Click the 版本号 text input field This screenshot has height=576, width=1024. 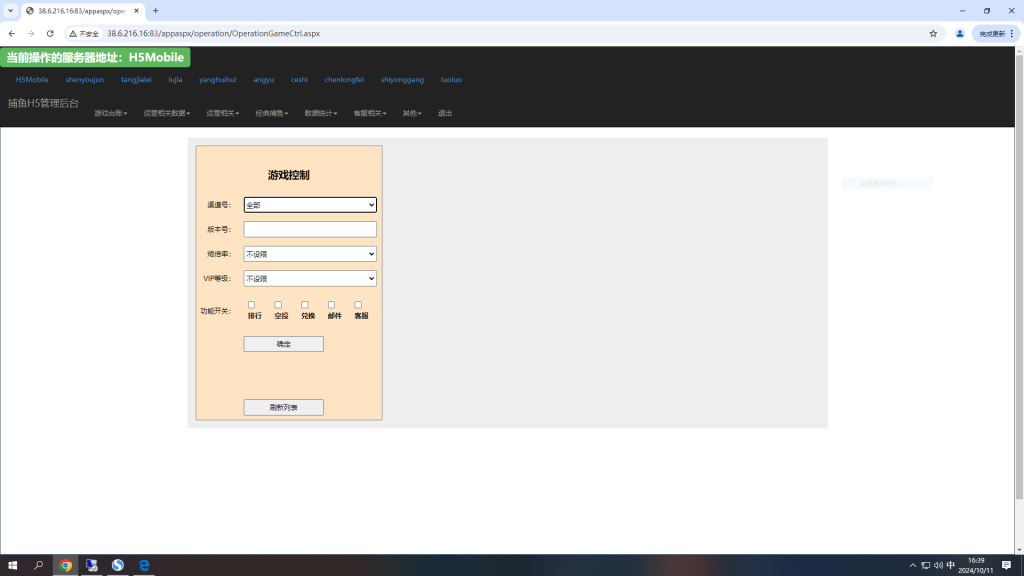coord(310,229)
